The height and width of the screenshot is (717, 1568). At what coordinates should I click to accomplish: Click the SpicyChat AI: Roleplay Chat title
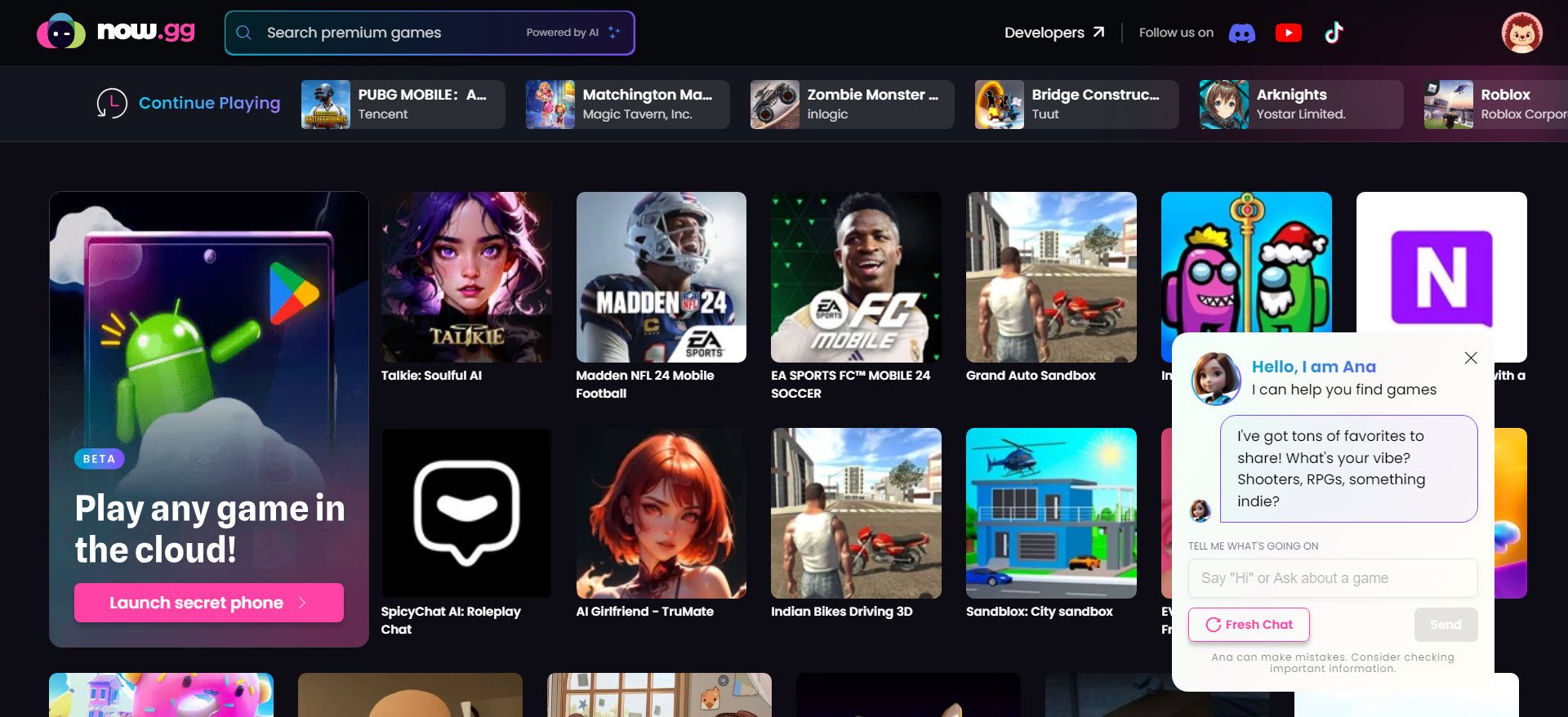click(451, 621)
